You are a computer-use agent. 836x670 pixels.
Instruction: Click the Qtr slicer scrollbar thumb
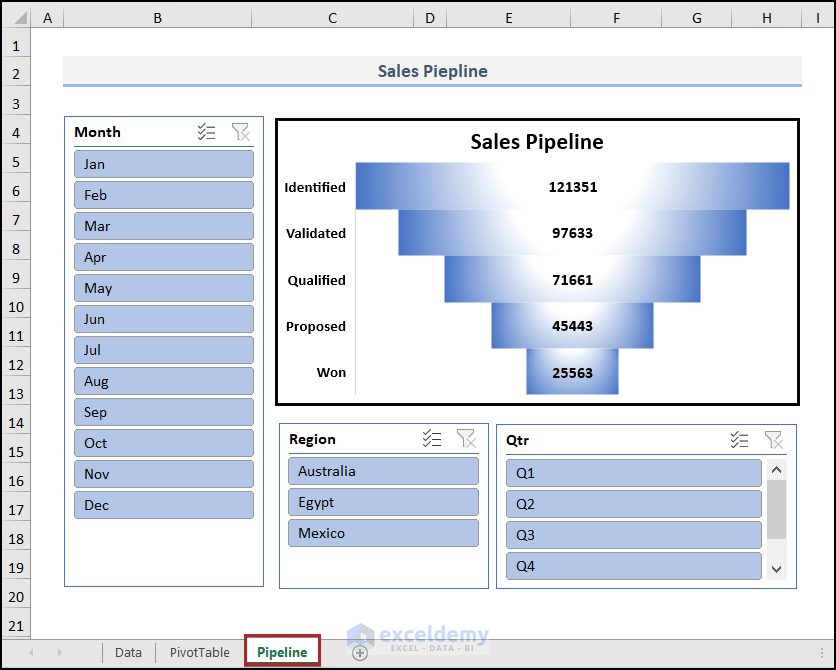[776, 510]
